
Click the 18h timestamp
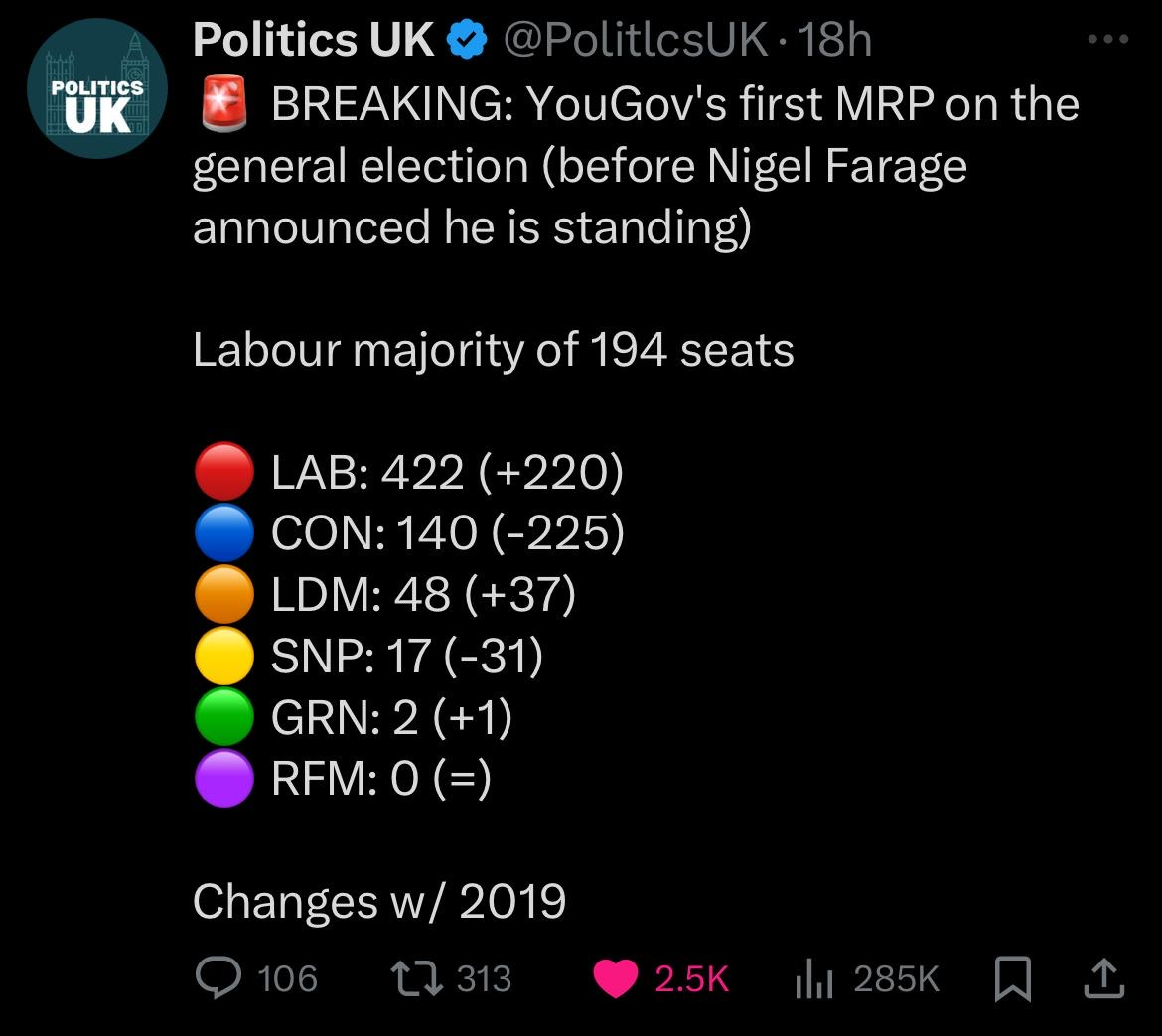click(834, 39)
